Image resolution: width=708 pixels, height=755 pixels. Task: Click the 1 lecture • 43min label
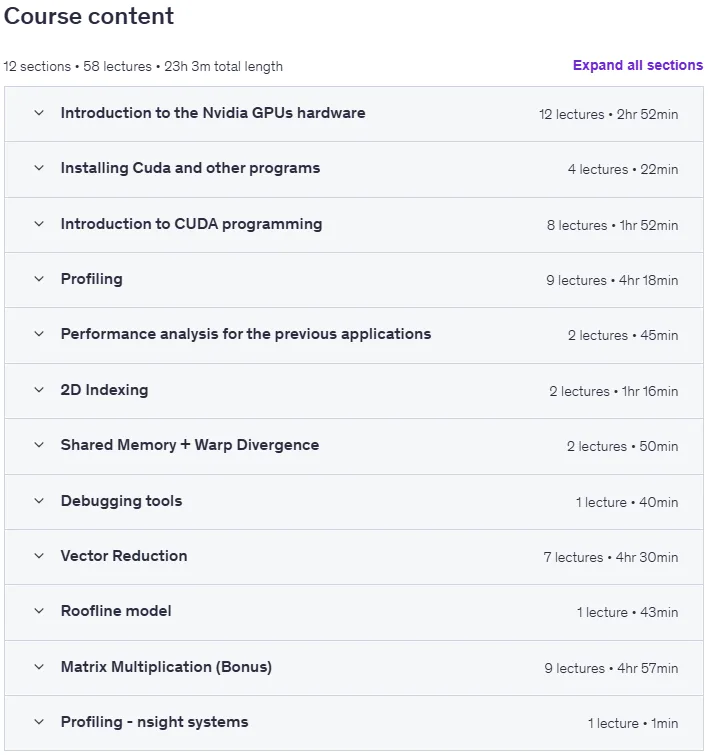click(628, 612)
